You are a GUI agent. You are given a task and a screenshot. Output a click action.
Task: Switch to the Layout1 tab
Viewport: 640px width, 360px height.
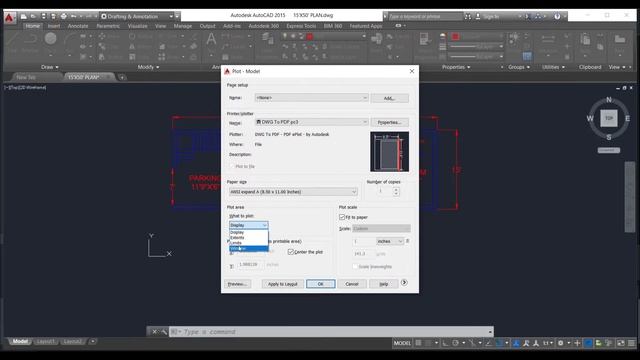coord(45,342)
